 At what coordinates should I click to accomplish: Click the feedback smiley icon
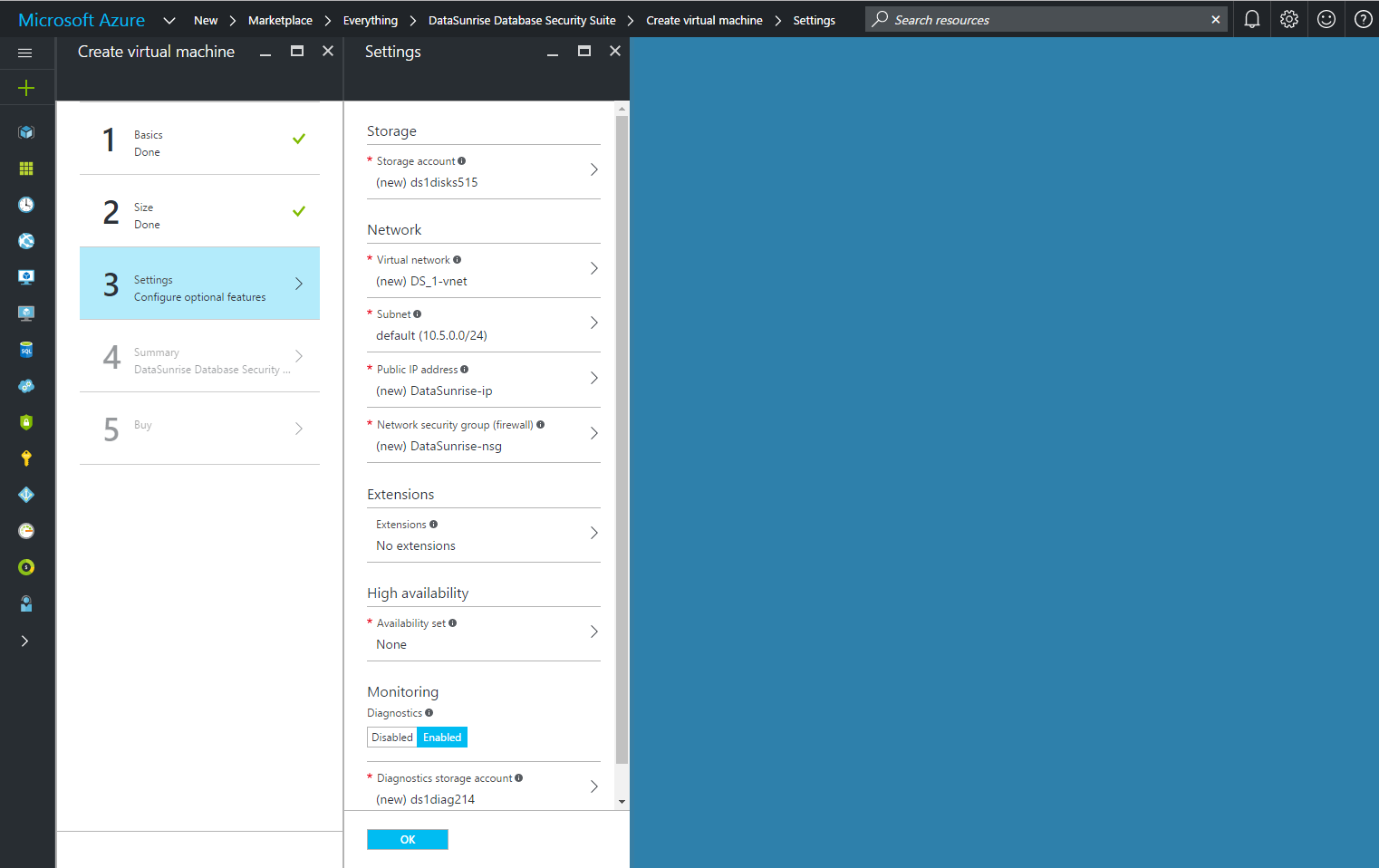[1326, 19]
